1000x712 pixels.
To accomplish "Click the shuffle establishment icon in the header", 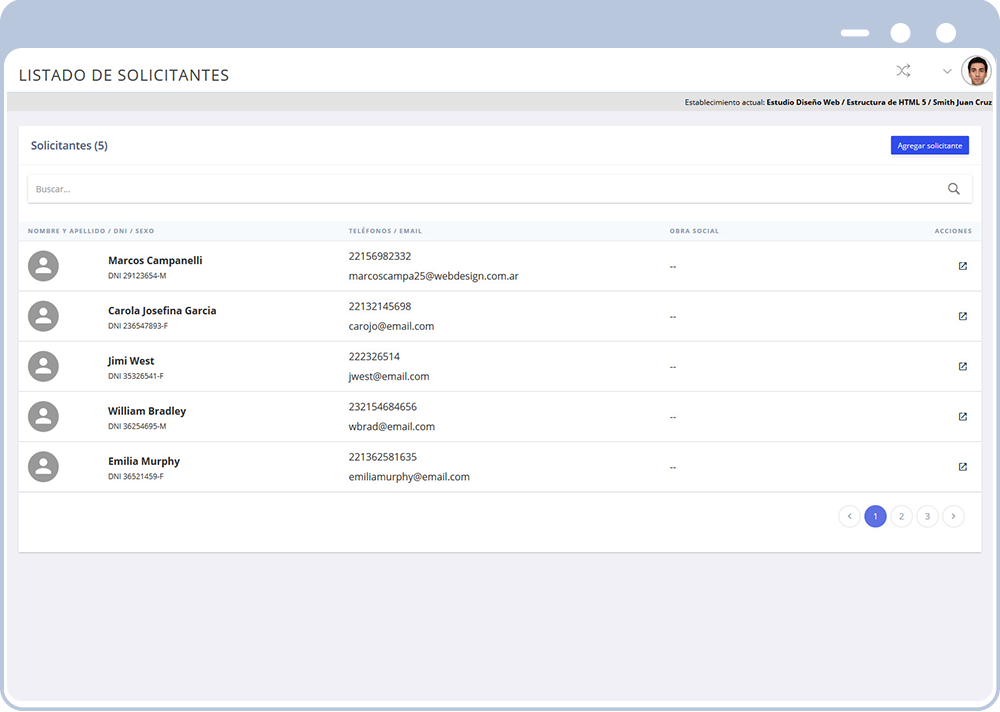I will click(903, 71).
